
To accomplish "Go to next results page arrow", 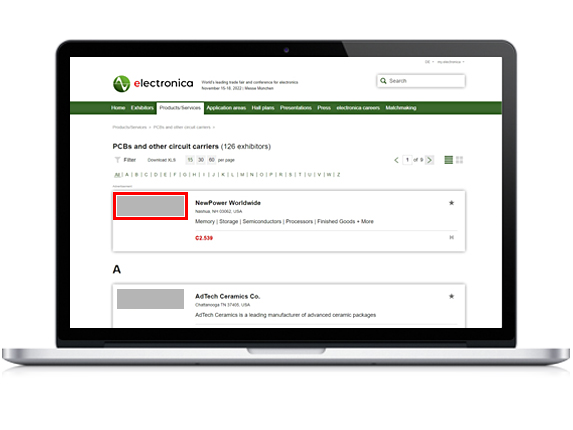I will [x=430, y=160].
